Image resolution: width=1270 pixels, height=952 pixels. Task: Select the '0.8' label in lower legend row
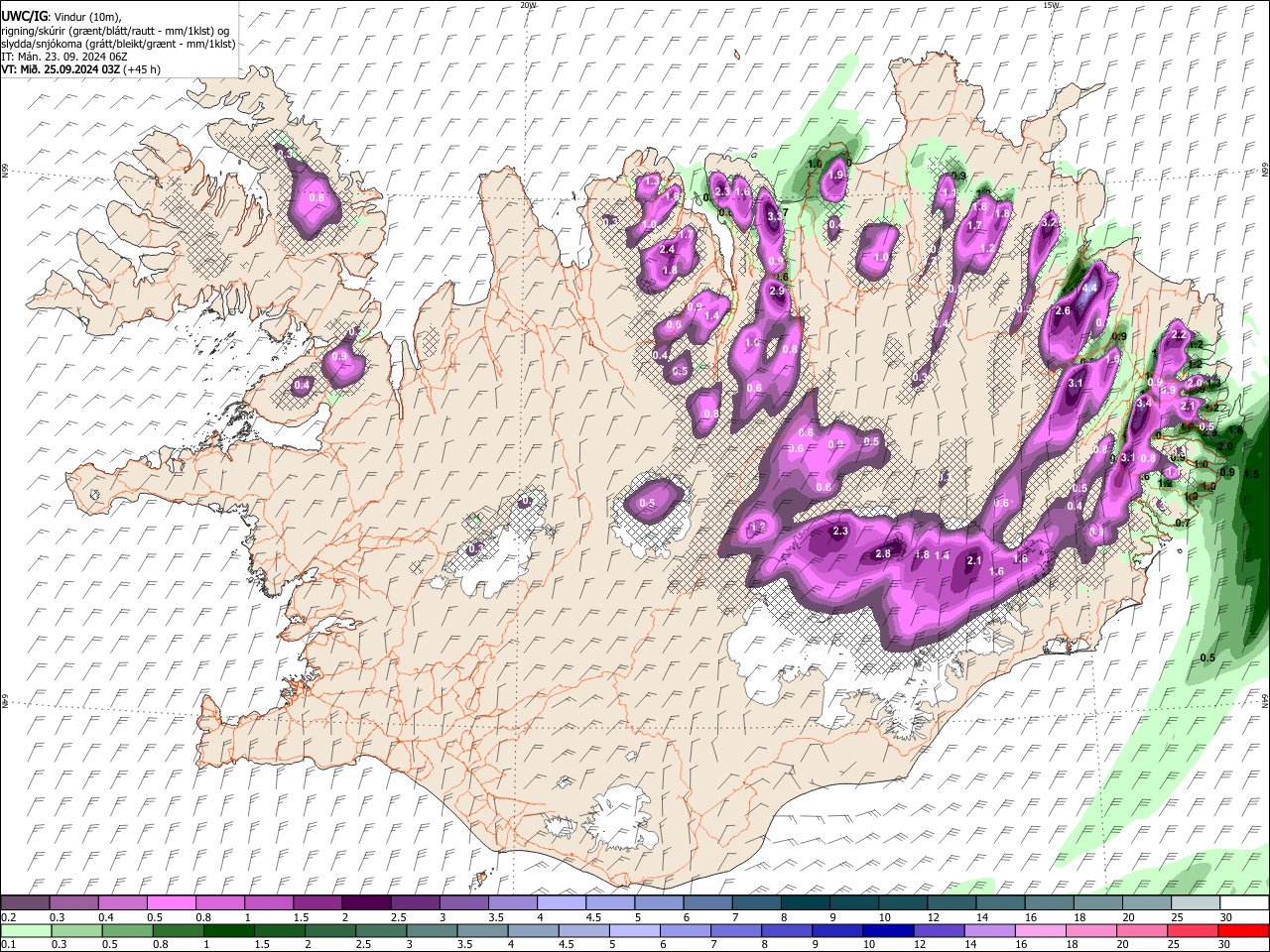(160, 945)
